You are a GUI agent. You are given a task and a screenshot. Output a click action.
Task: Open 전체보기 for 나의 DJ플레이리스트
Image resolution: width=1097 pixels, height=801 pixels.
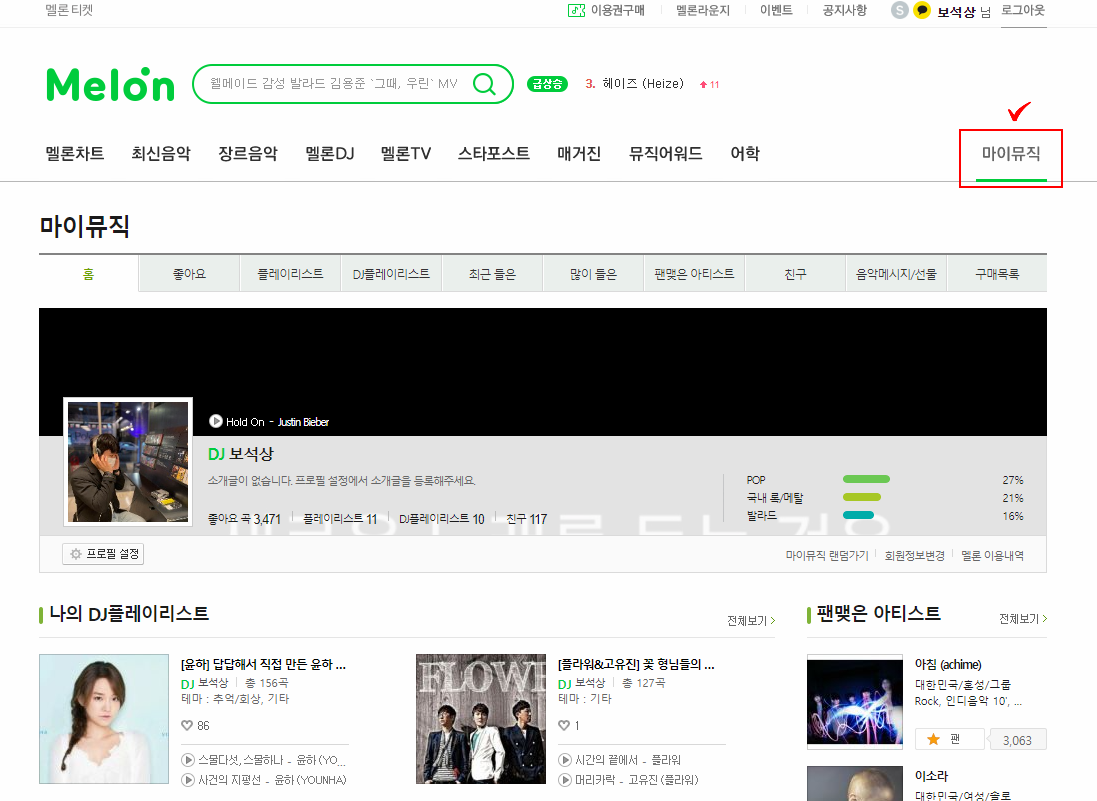click(x=751, y=621)
